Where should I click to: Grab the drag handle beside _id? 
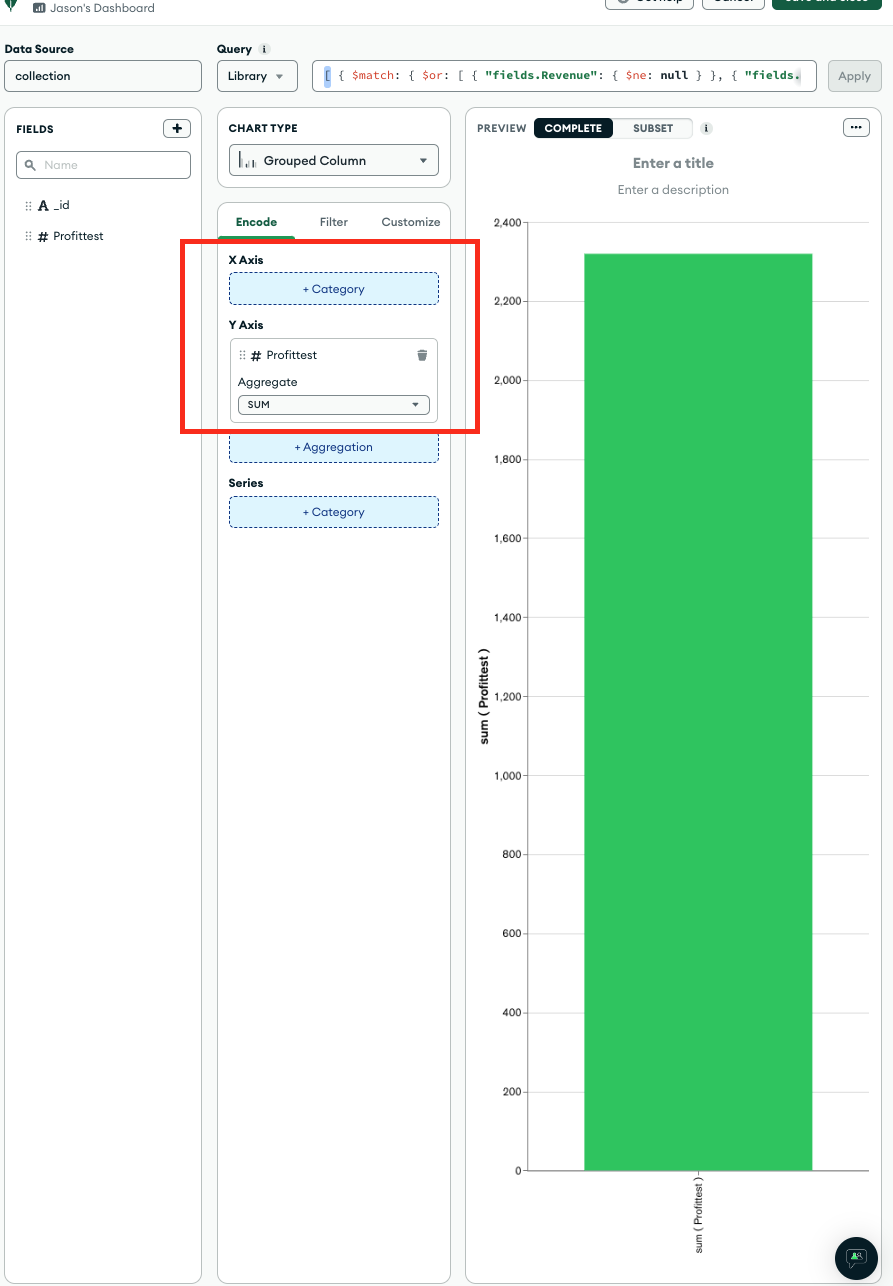(x=29, y=206)
